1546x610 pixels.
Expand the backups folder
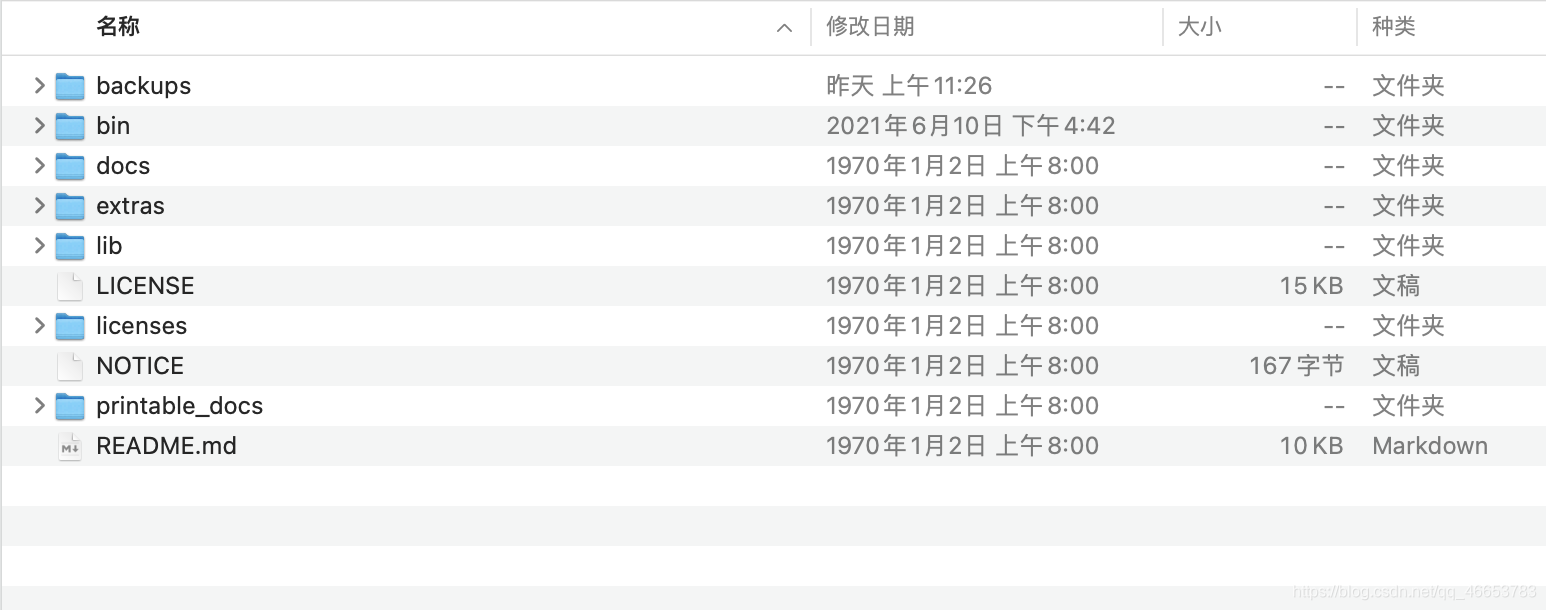(x=39, y=86)
